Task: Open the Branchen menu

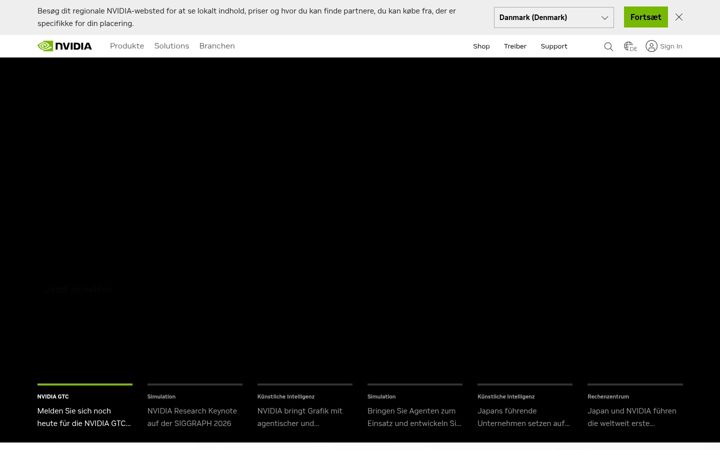Action: (x=217, y=46)
